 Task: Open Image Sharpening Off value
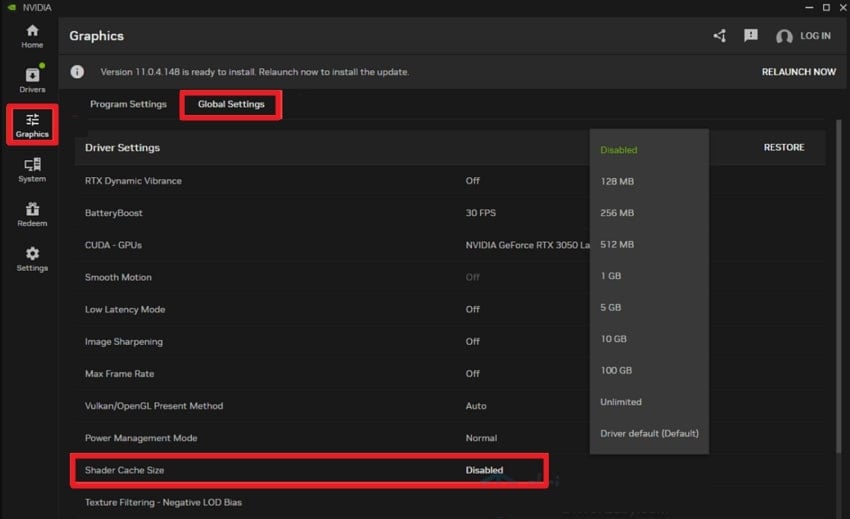pyautogui.click(x=472, y=341)
